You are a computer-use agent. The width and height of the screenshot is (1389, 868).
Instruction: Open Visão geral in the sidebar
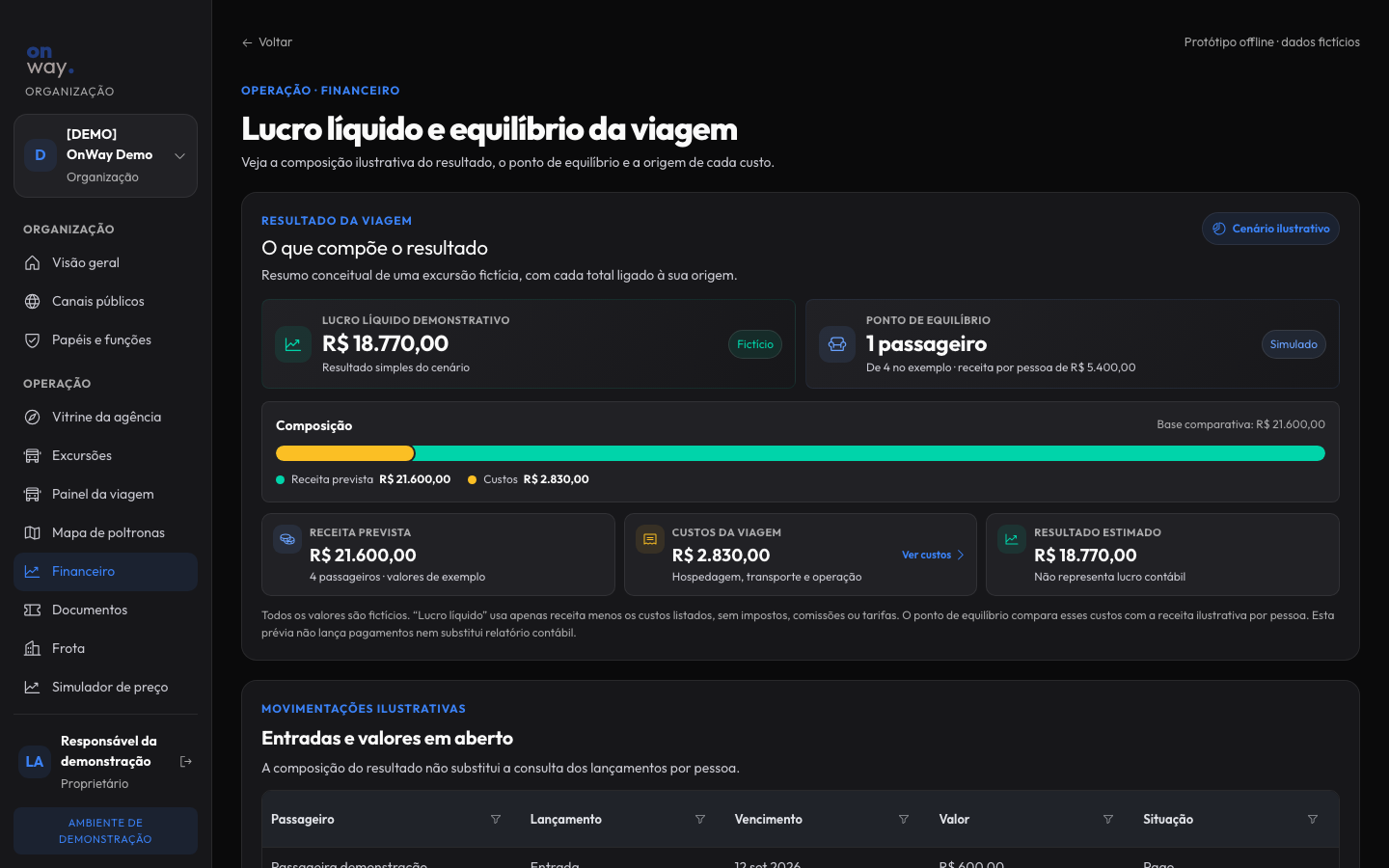(x=105, y=262)
